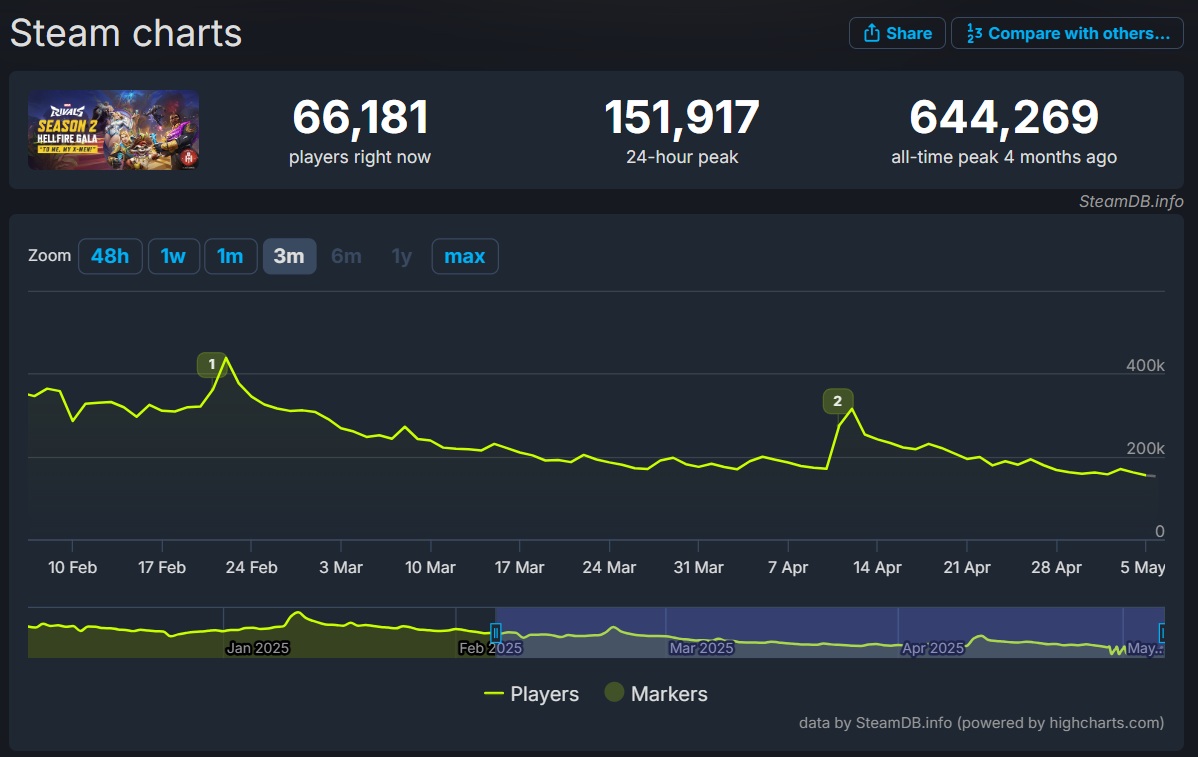The image size is (1198, 757).
Task: Click the 3 Mar axis label
Action: [341, 568]
